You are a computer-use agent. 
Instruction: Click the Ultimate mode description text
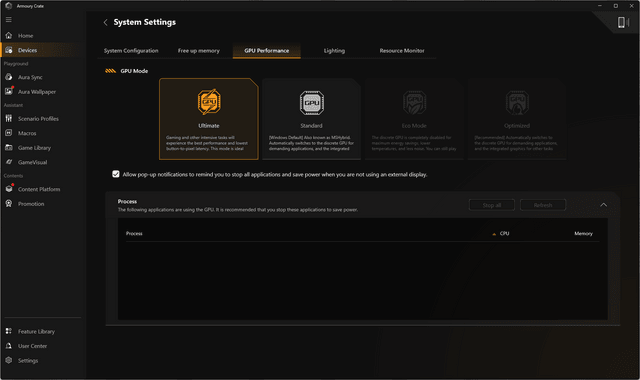coord(207,143)
